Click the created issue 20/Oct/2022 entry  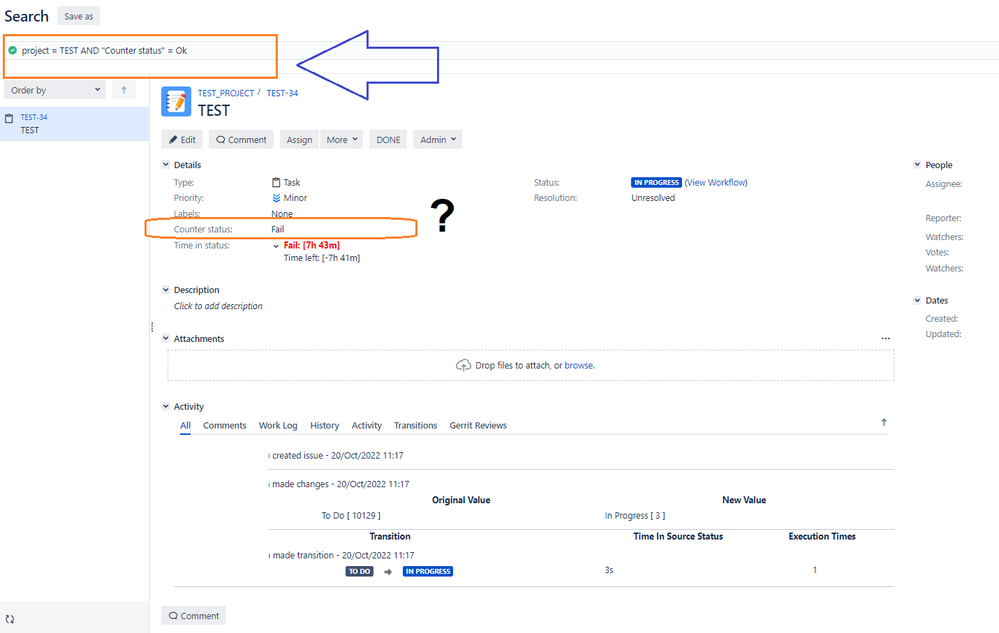coord(338,455)
